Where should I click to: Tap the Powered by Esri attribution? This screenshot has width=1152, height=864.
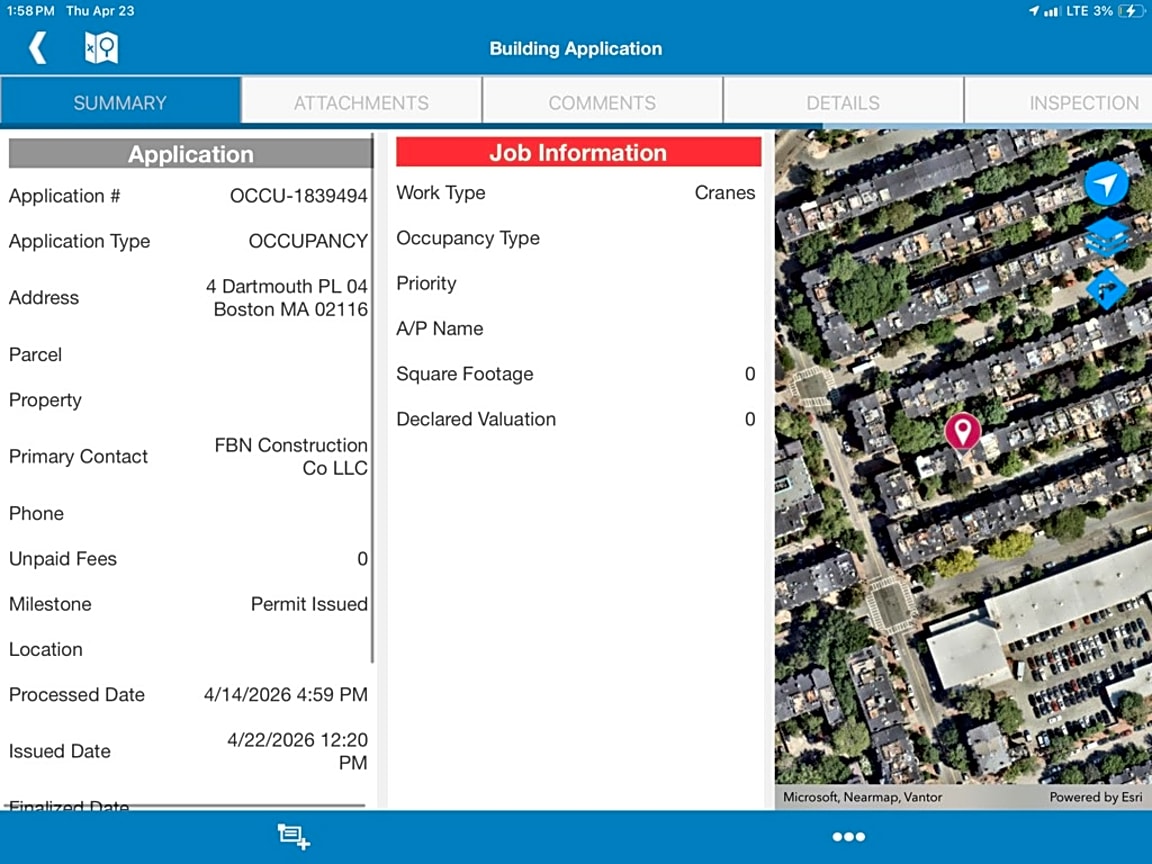(x=1097, y=797)
